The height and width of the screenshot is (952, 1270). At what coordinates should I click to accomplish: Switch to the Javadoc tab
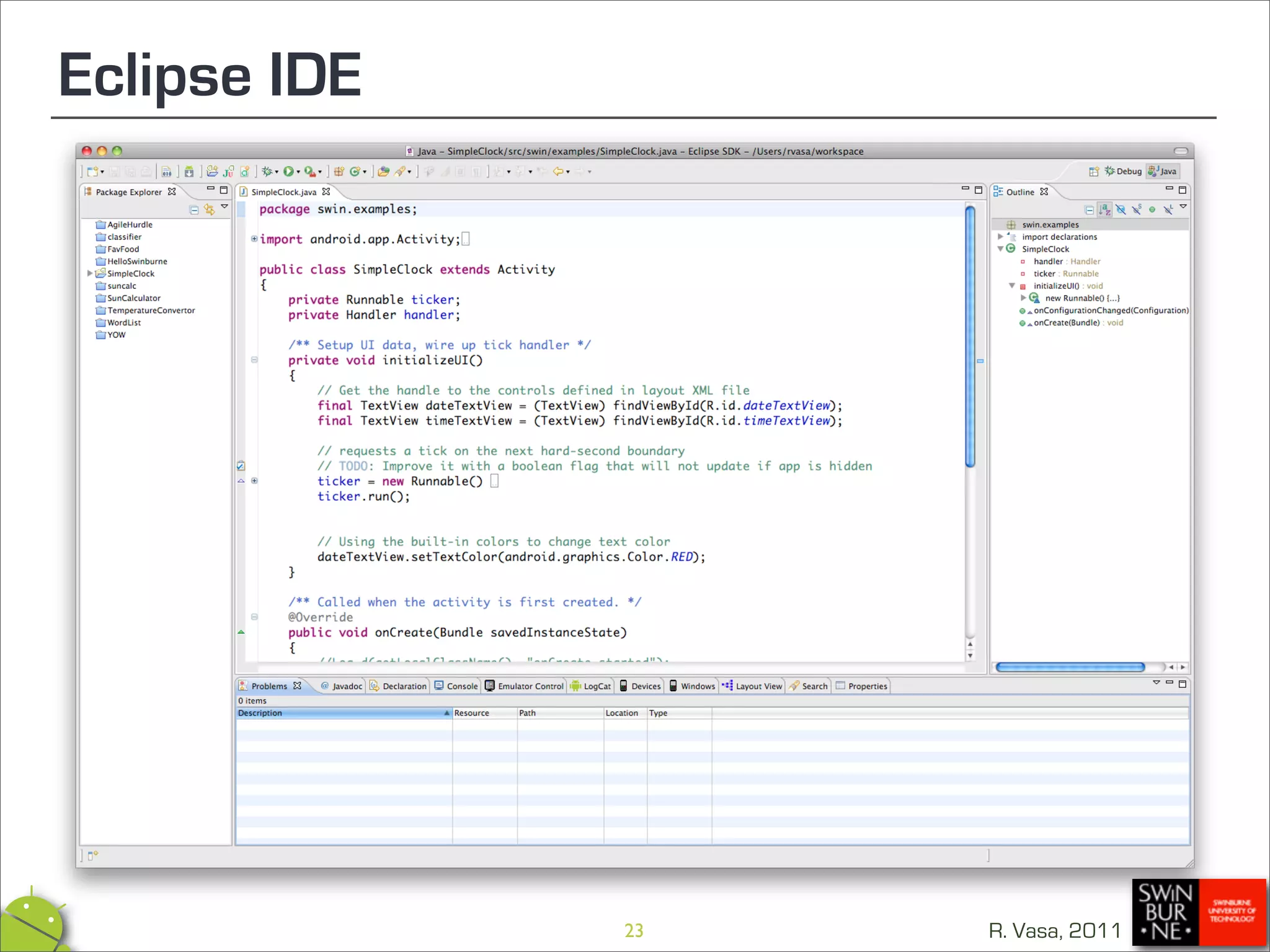coord(341,686)
